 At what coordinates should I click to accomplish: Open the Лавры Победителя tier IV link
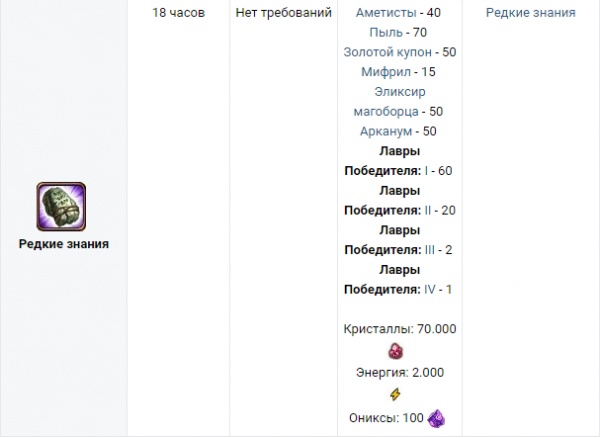(x=429, y=289)
